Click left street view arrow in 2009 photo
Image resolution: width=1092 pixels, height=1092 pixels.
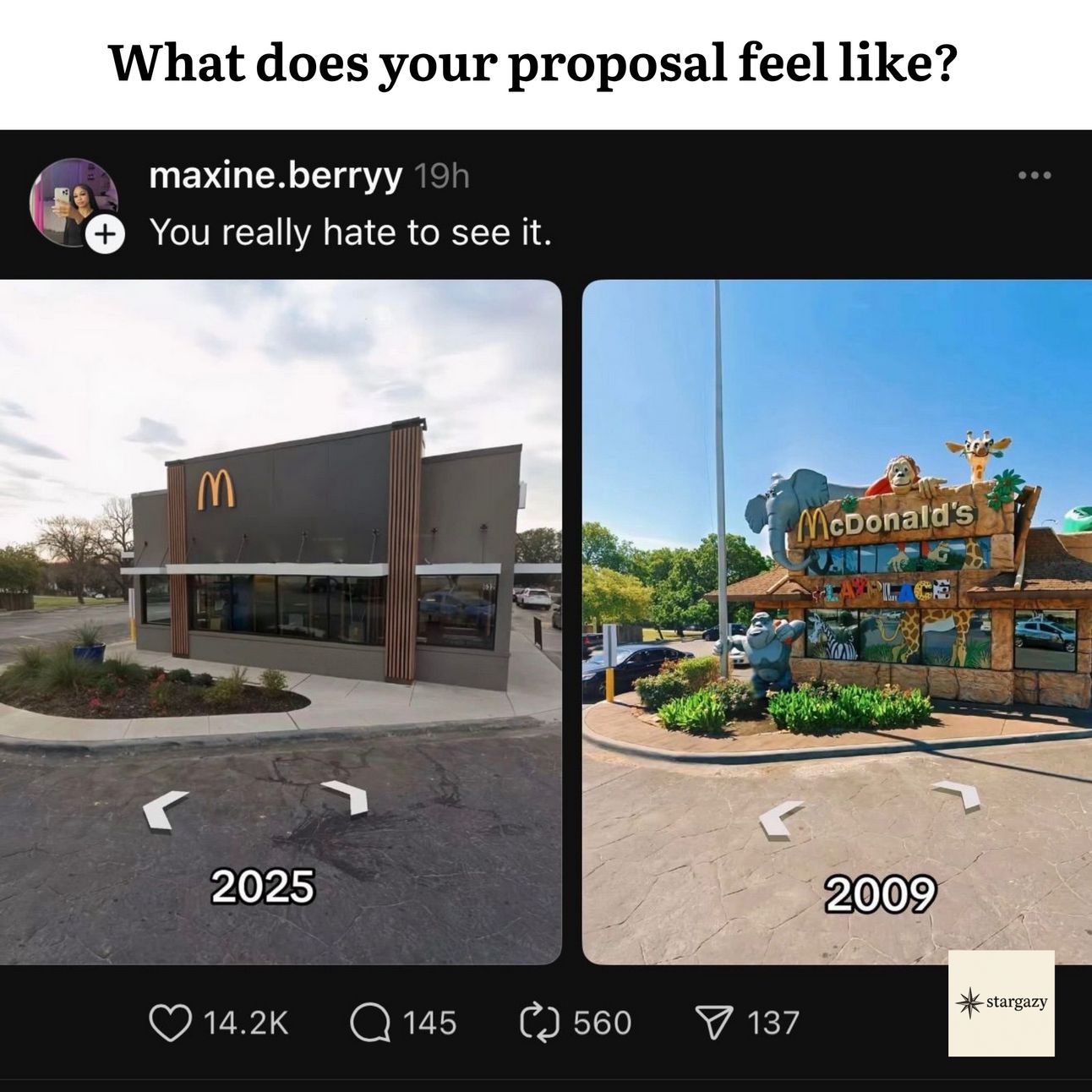(x=780, y=819)
